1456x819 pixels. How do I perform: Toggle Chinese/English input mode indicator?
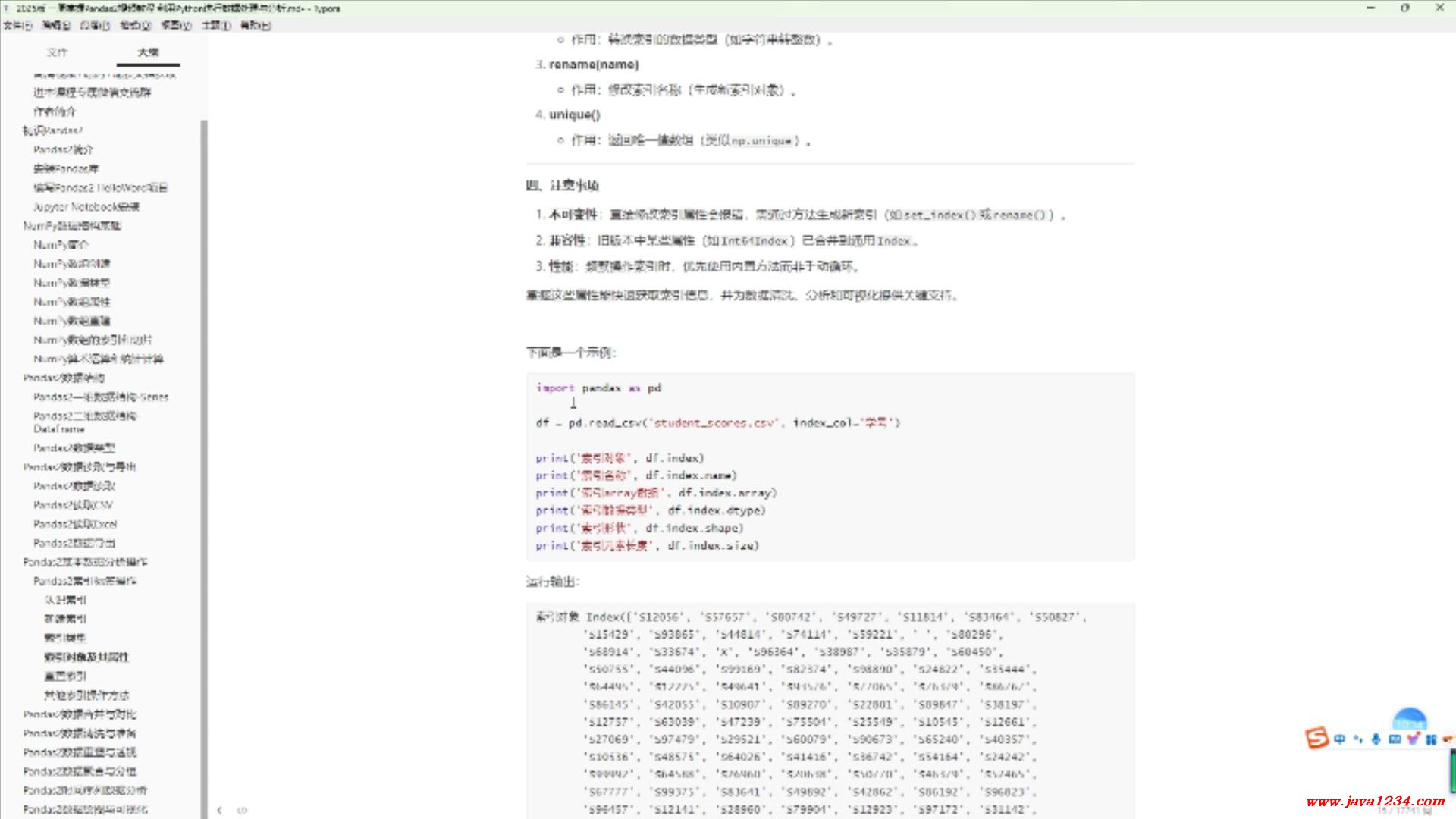tap(1340, 739)
